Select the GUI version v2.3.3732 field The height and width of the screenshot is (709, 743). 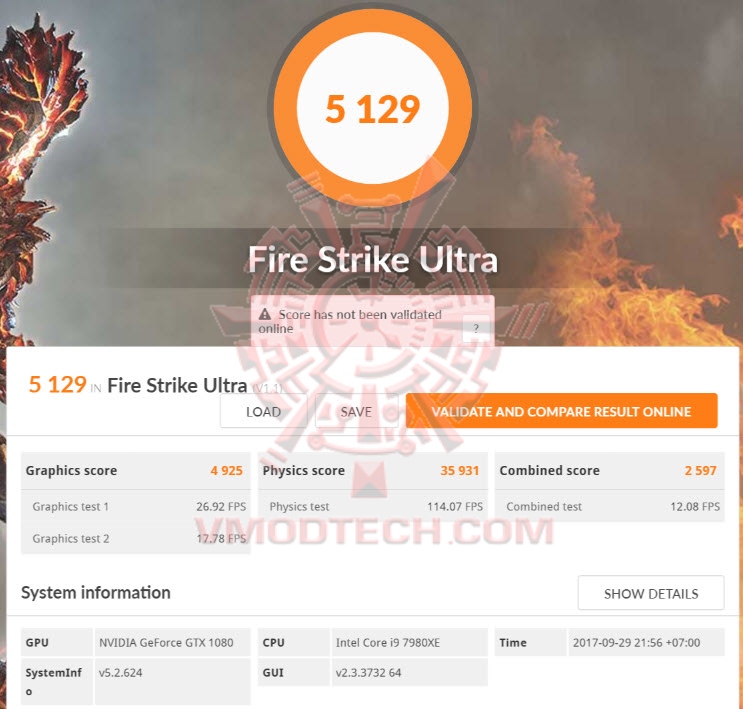tap(409, 673)
